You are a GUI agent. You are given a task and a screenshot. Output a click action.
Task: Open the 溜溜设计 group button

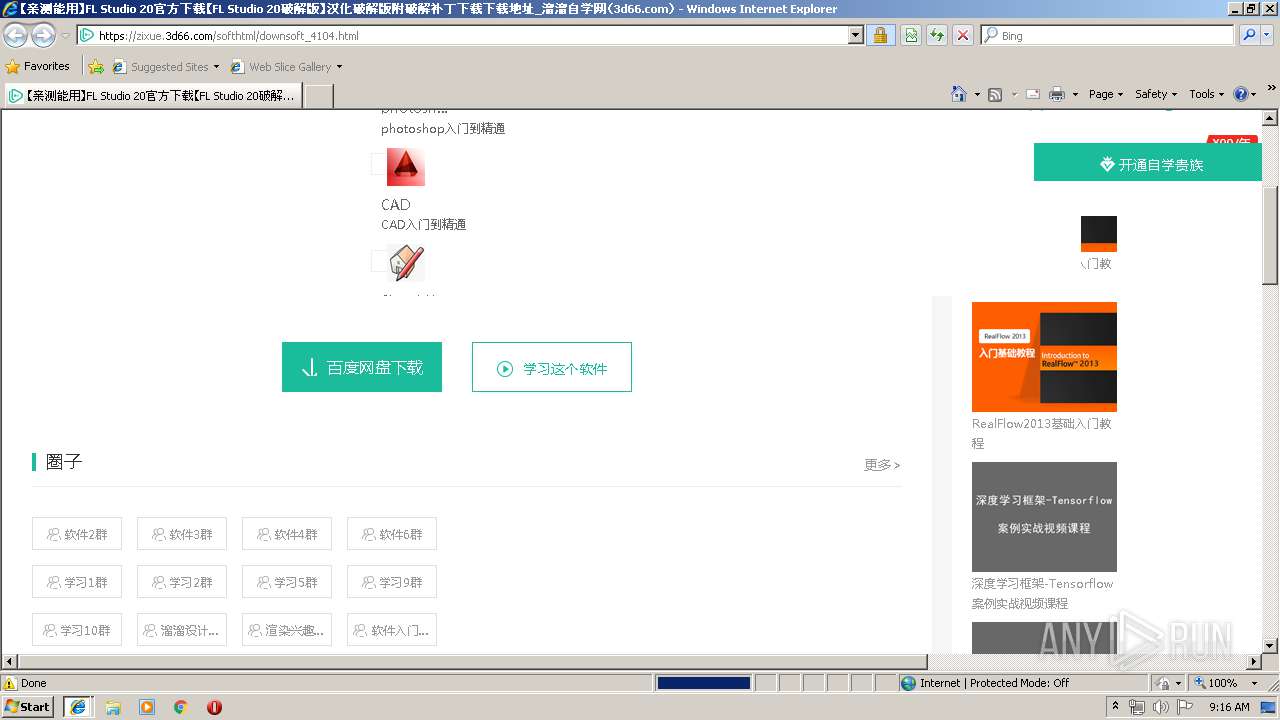182,630
